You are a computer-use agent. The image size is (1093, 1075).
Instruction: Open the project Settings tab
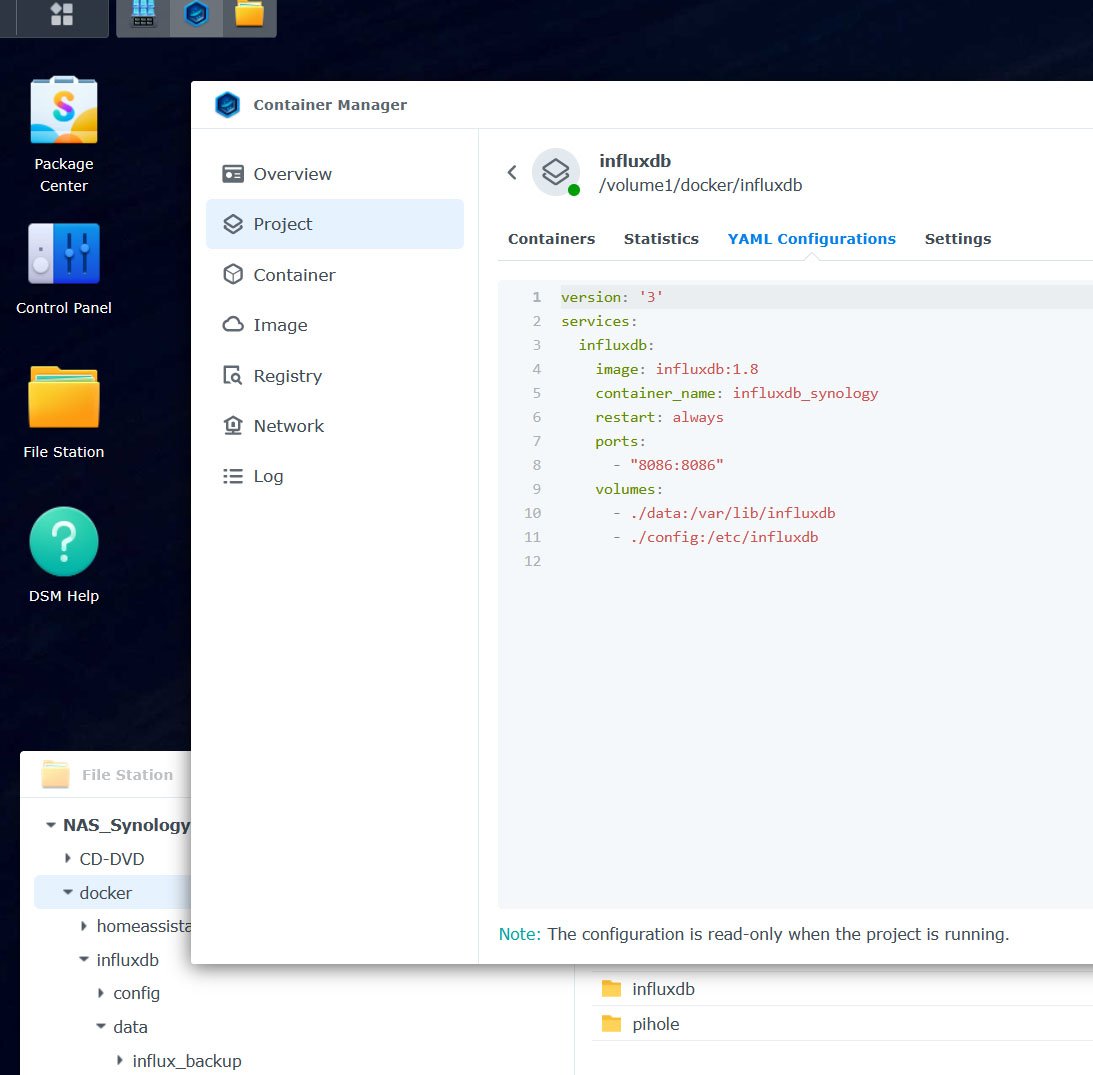(958, 238)
